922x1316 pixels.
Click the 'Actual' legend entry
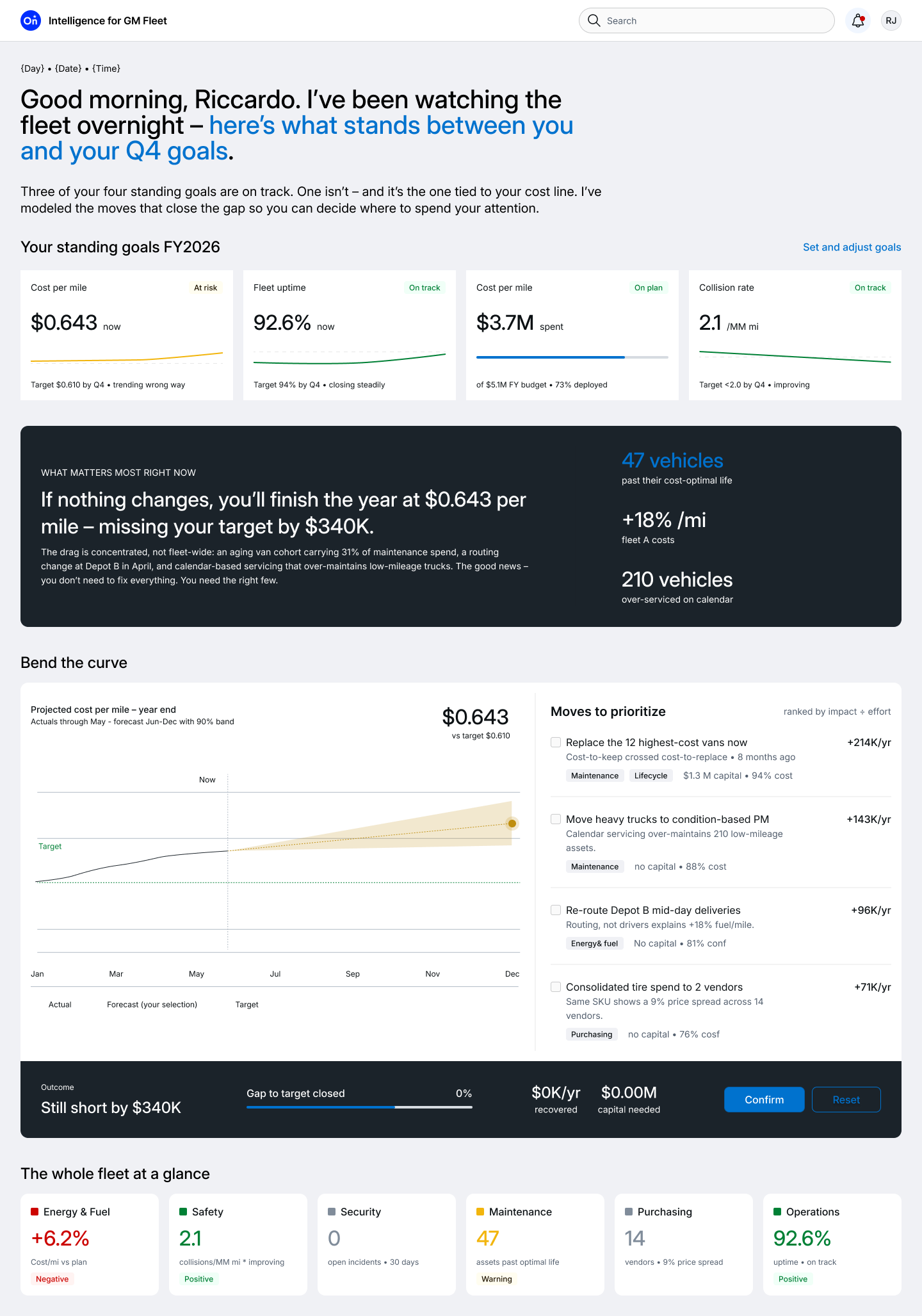click(60, 1004)
